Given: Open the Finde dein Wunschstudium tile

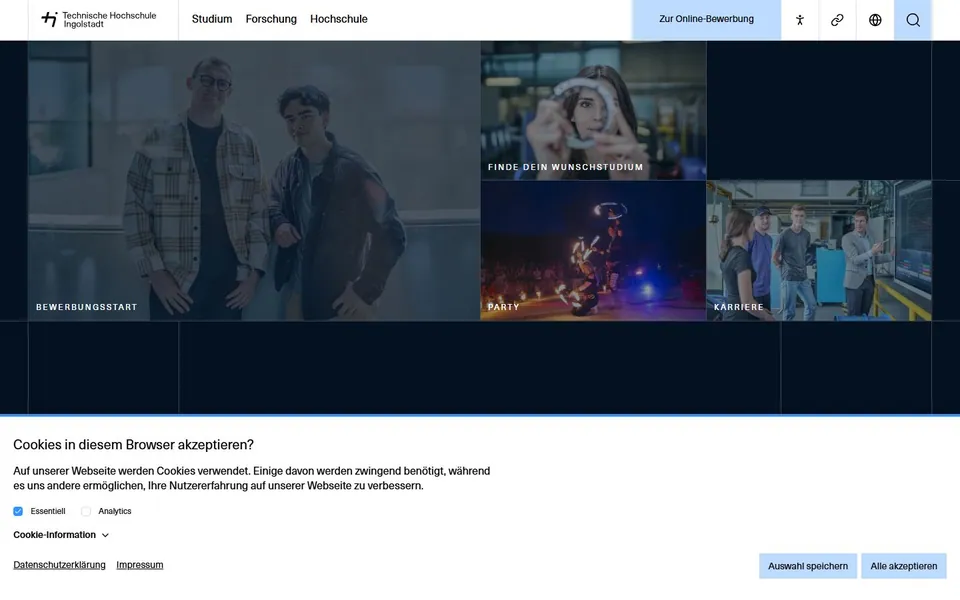Looking at the screenshot, I should click(593, 110).
